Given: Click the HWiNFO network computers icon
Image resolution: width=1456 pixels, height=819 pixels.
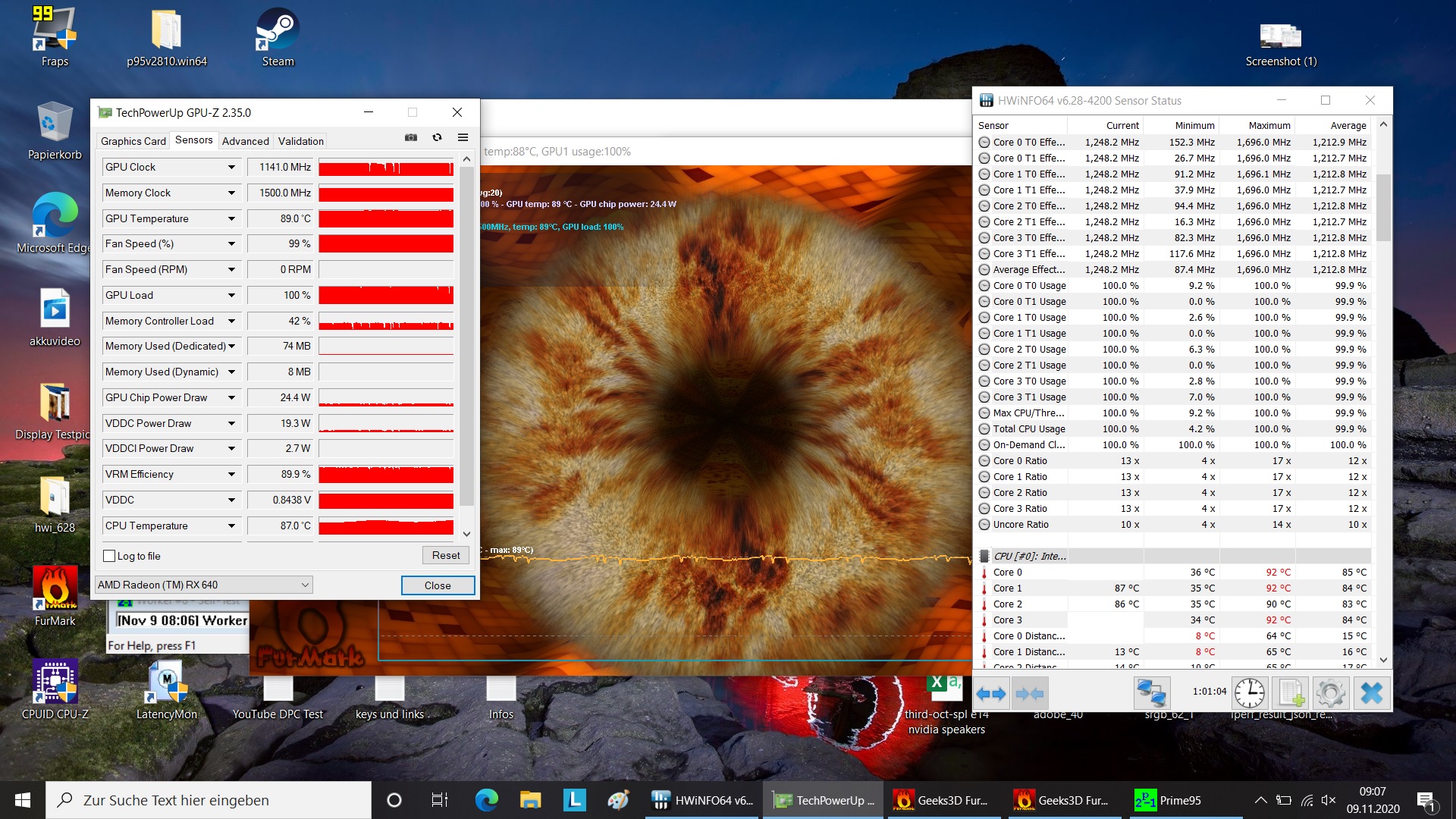Looking at the screenshot, I should 1151,693.
